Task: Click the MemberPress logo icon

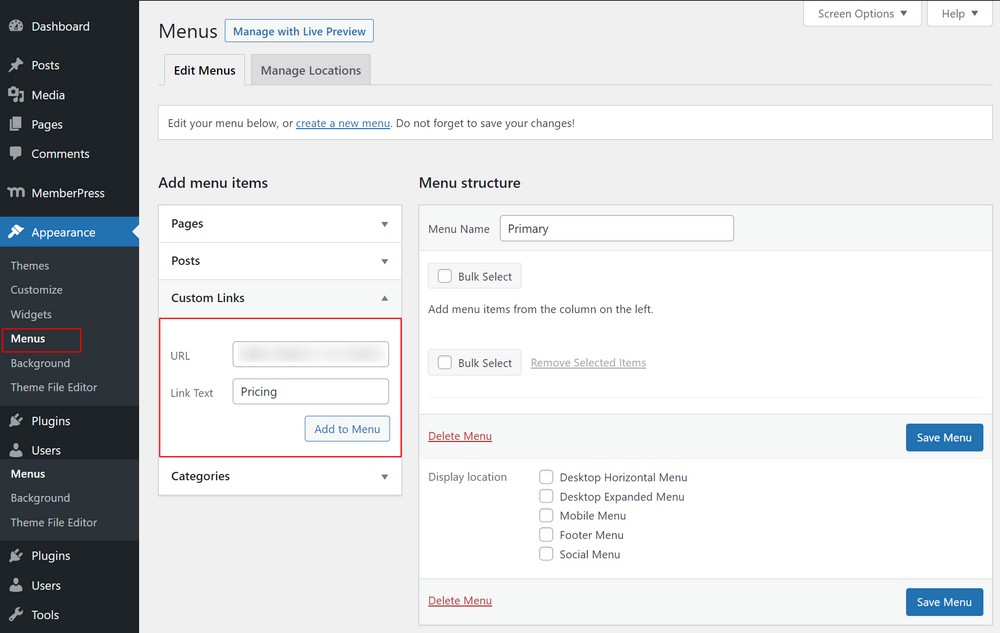Action: (16, 193)
